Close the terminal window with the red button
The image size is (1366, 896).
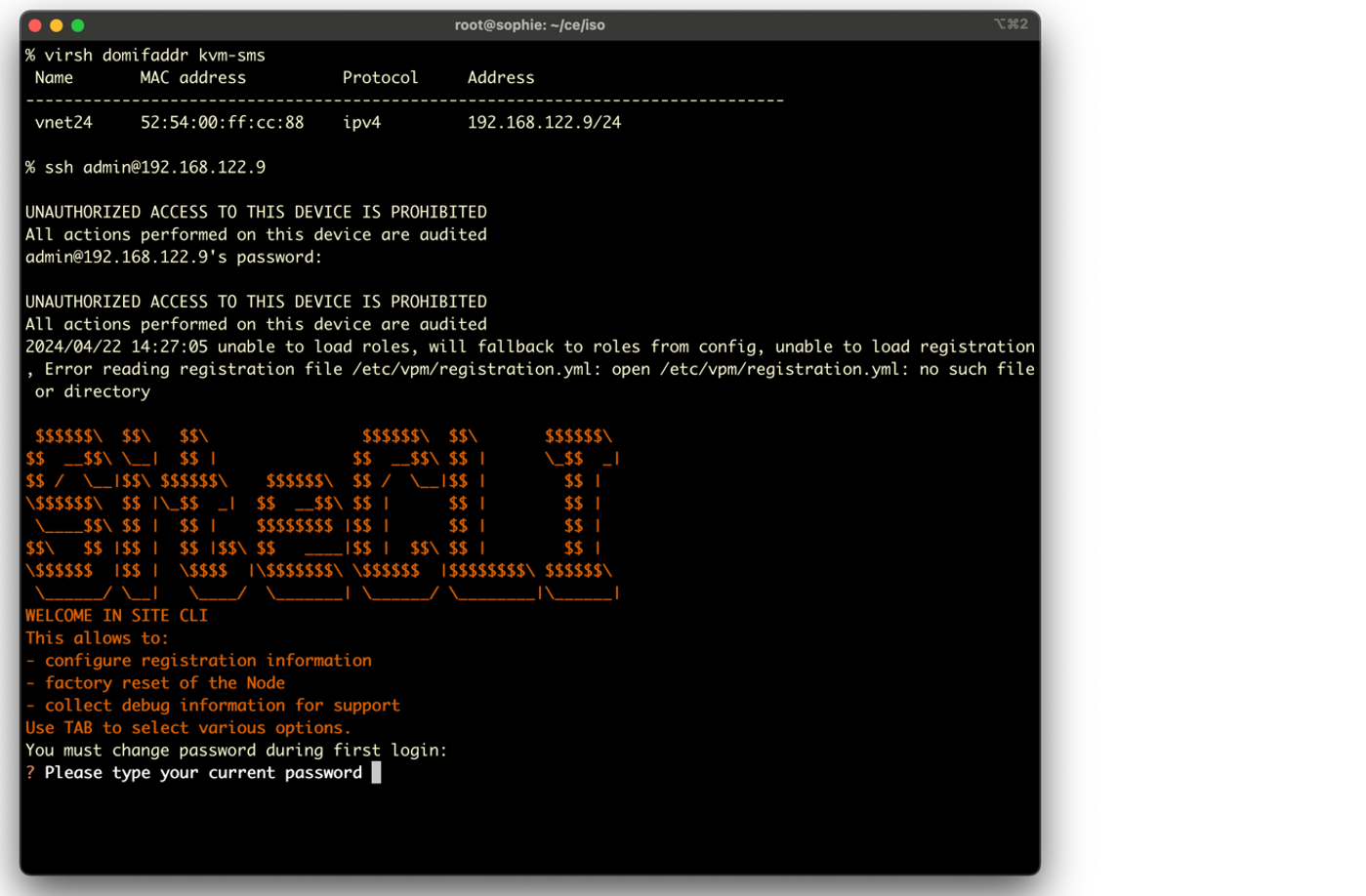coord(35,25)
